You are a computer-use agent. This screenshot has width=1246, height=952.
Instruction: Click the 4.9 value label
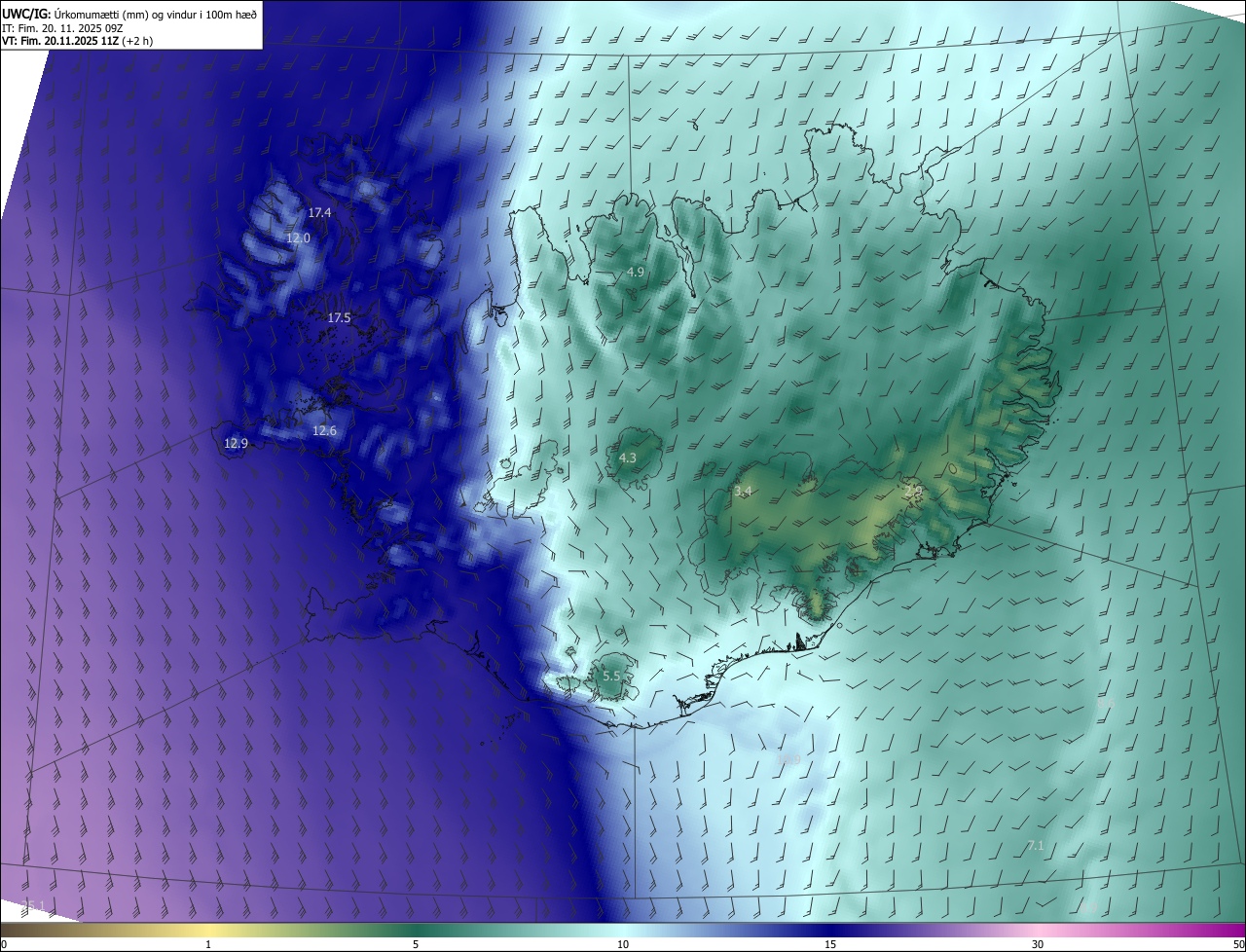636,272
